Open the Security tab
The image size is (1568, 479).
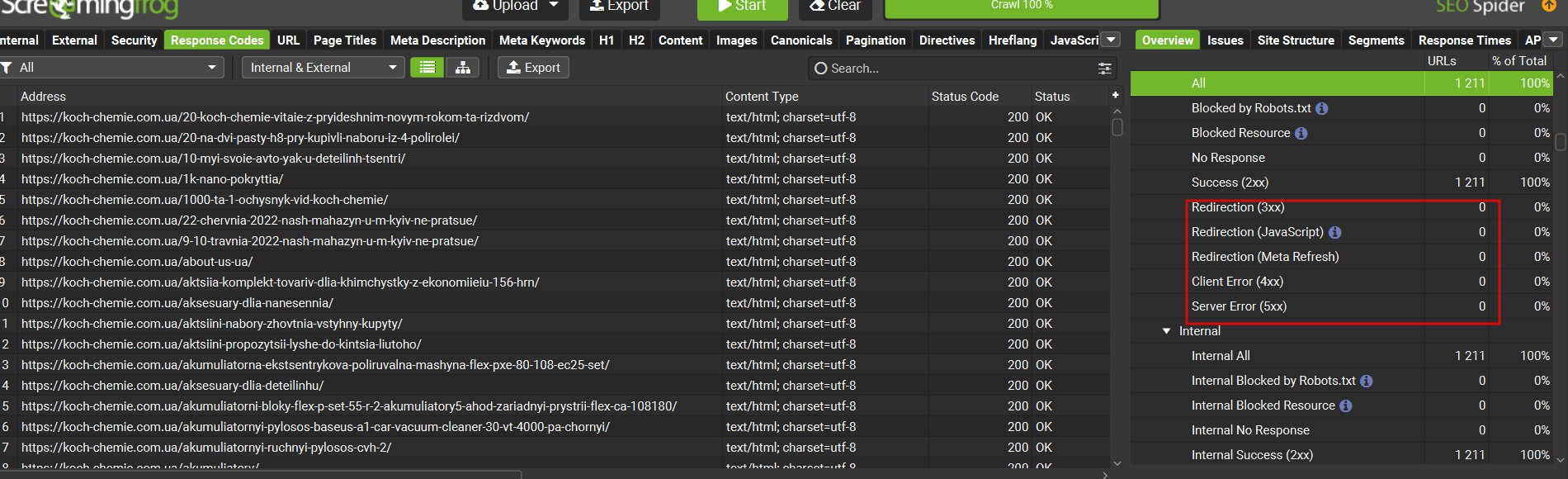(x=134, y=40)
